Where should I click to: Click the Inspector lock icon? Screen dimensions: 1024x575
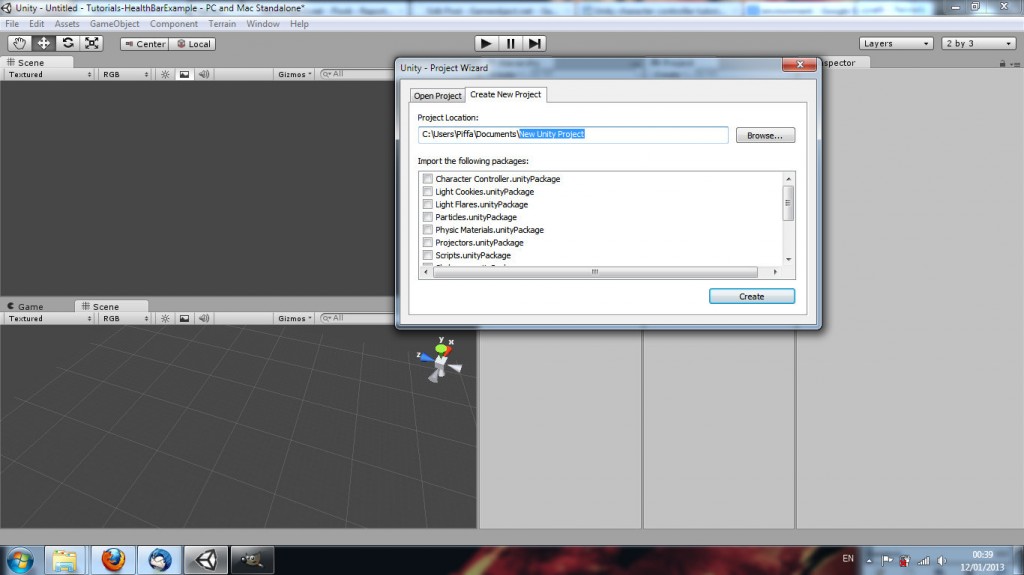[x=1002, y=63]
